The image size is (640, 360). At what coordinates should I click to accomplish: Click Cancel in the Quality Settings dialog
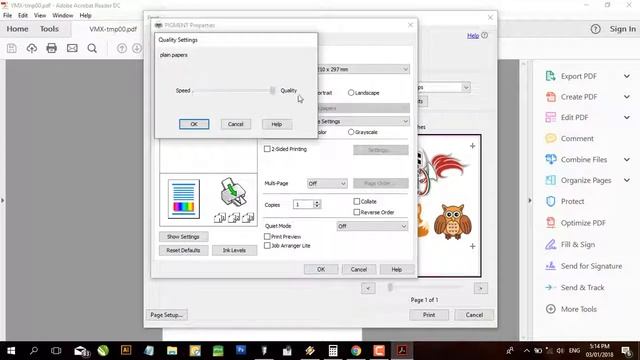[236, 124]
